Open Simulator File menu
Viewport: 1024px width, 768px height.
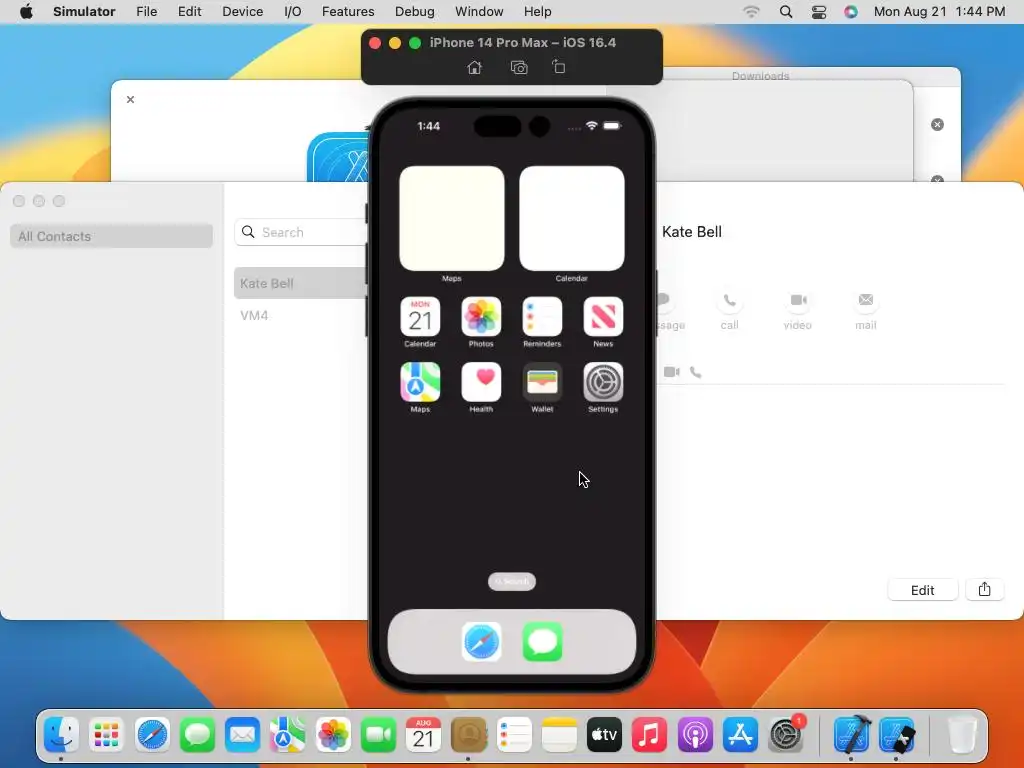146,12
